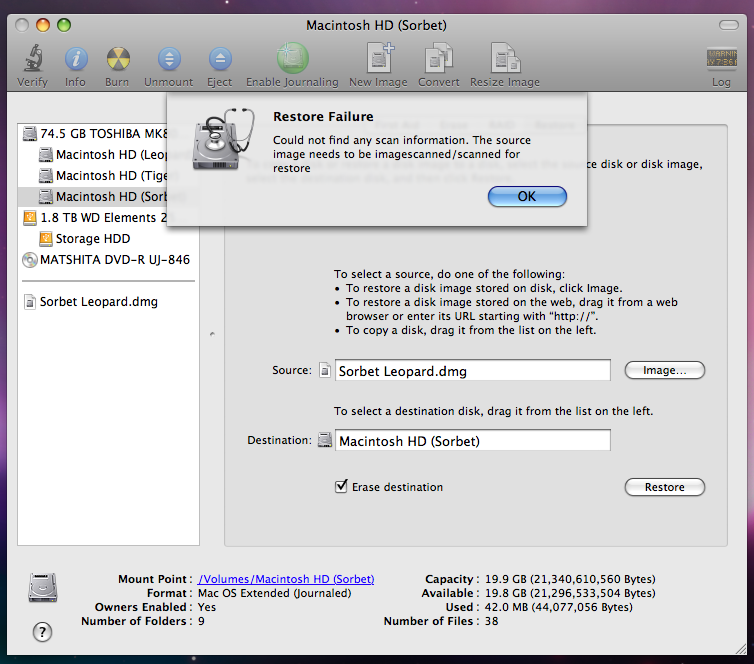
Task: Click the toolbar toggle pill button
Action: 729,25
